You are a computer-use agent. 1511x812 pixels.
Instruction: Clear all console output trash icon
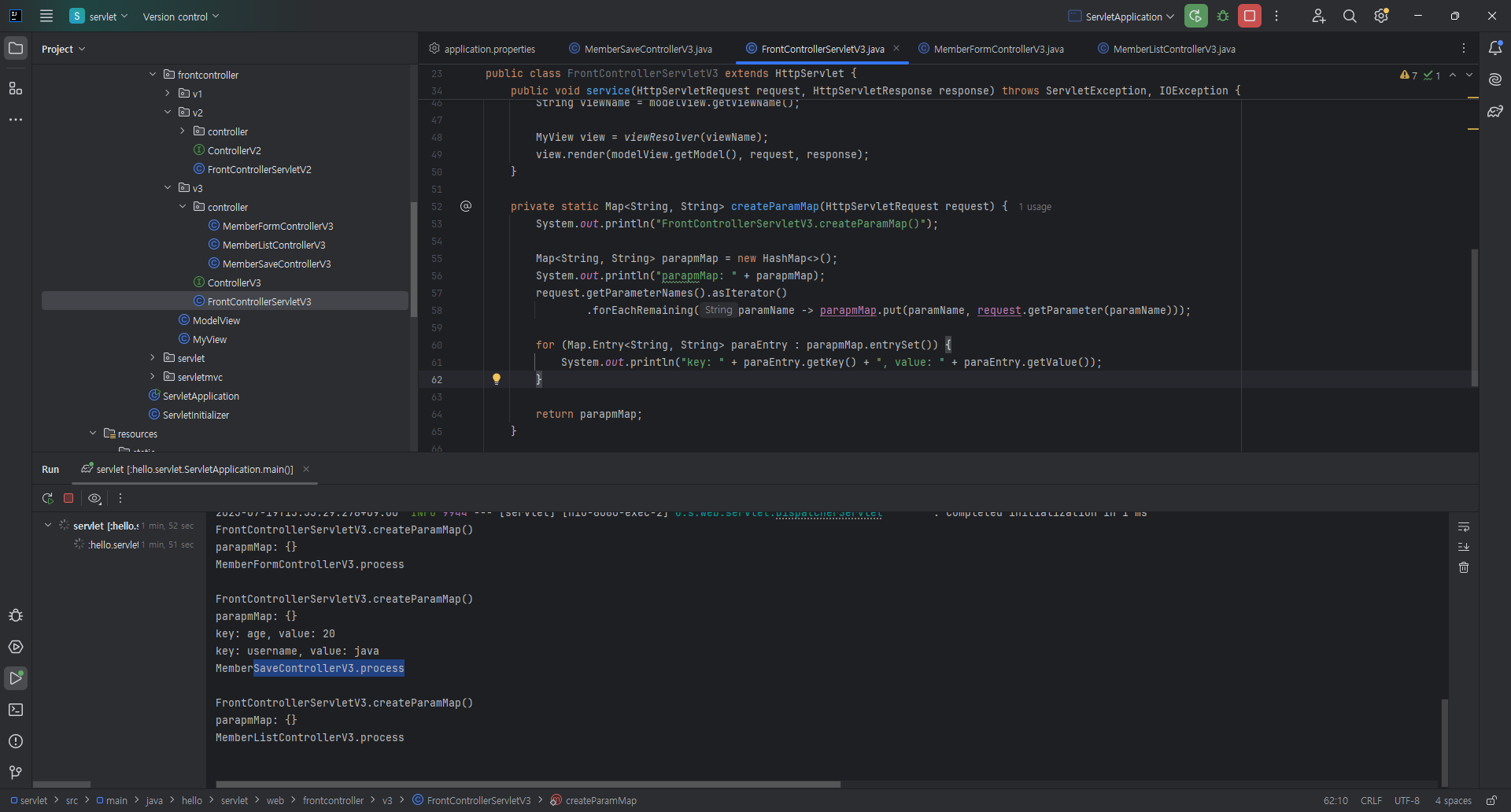click(1464, 567)
